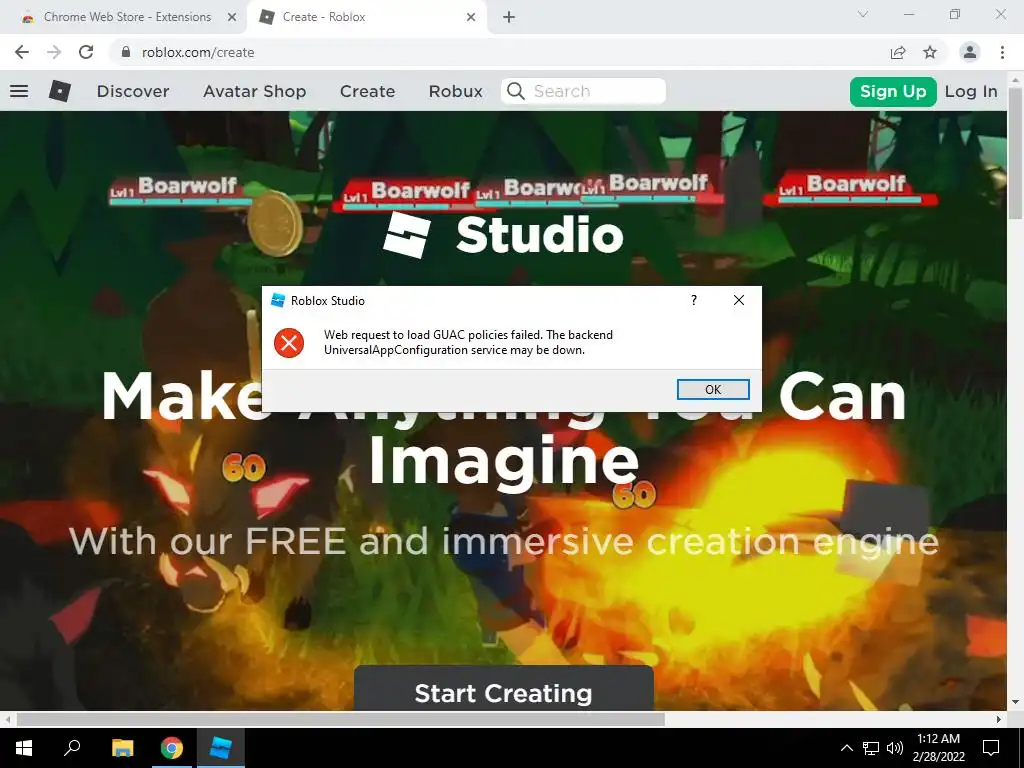Viewport: 1024px width, 768px height.
Task: Click the taskbar clock and date
Action: click(938, 748)
